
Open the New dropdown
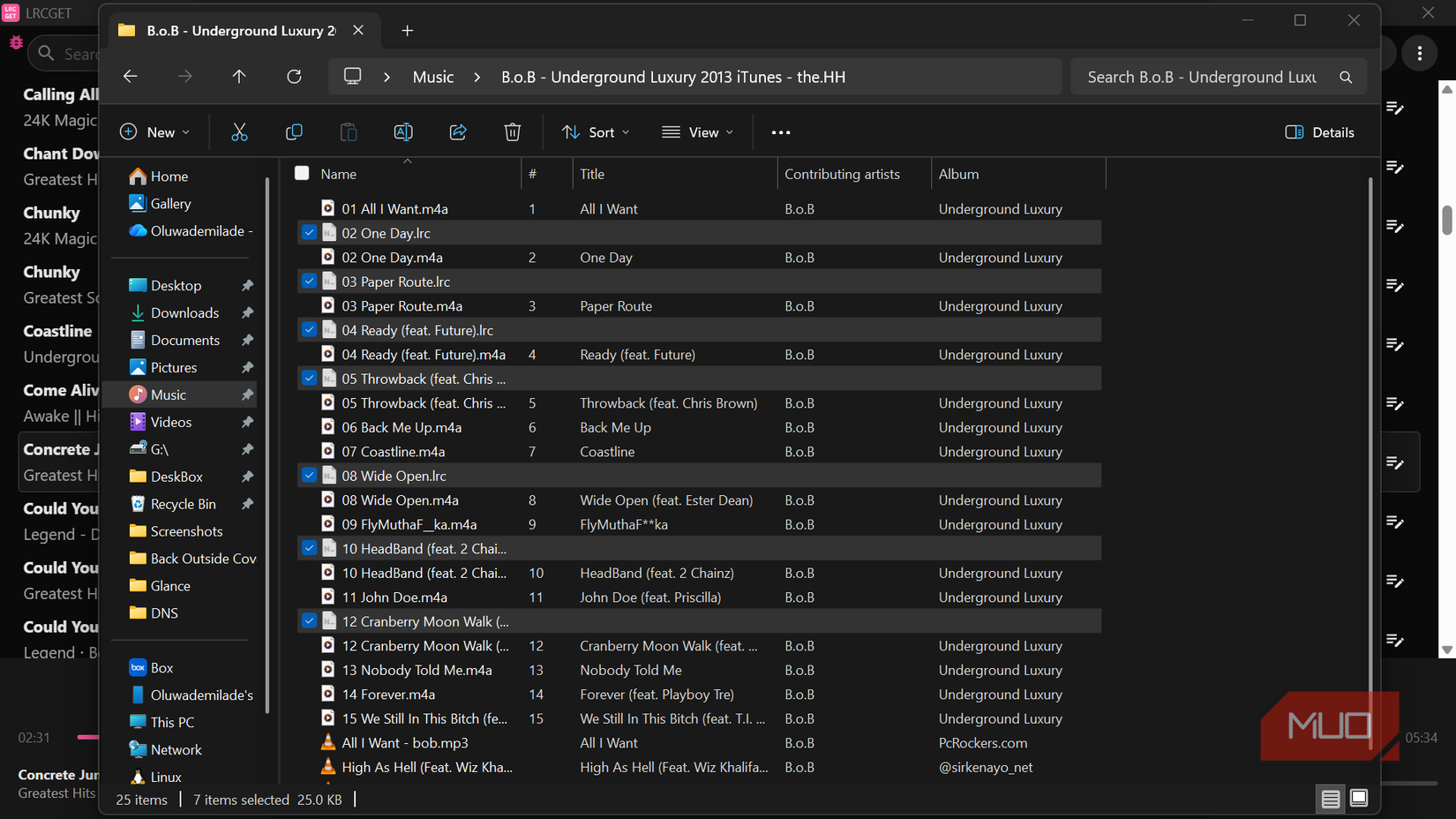coord(154,132)
